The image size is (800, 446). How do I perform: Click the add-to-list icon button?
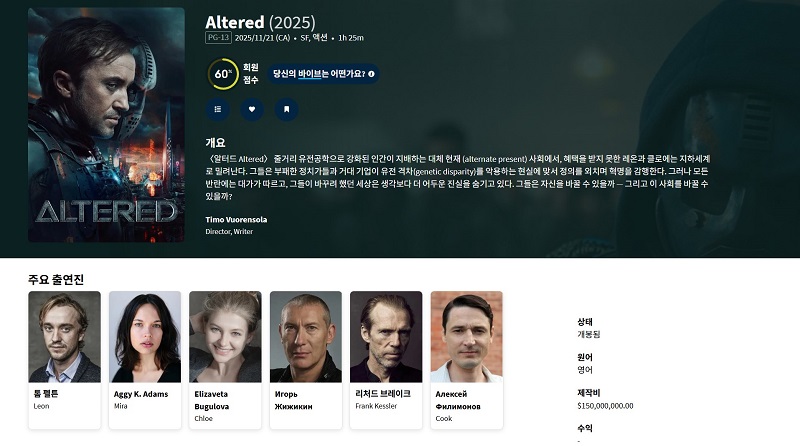218,109
